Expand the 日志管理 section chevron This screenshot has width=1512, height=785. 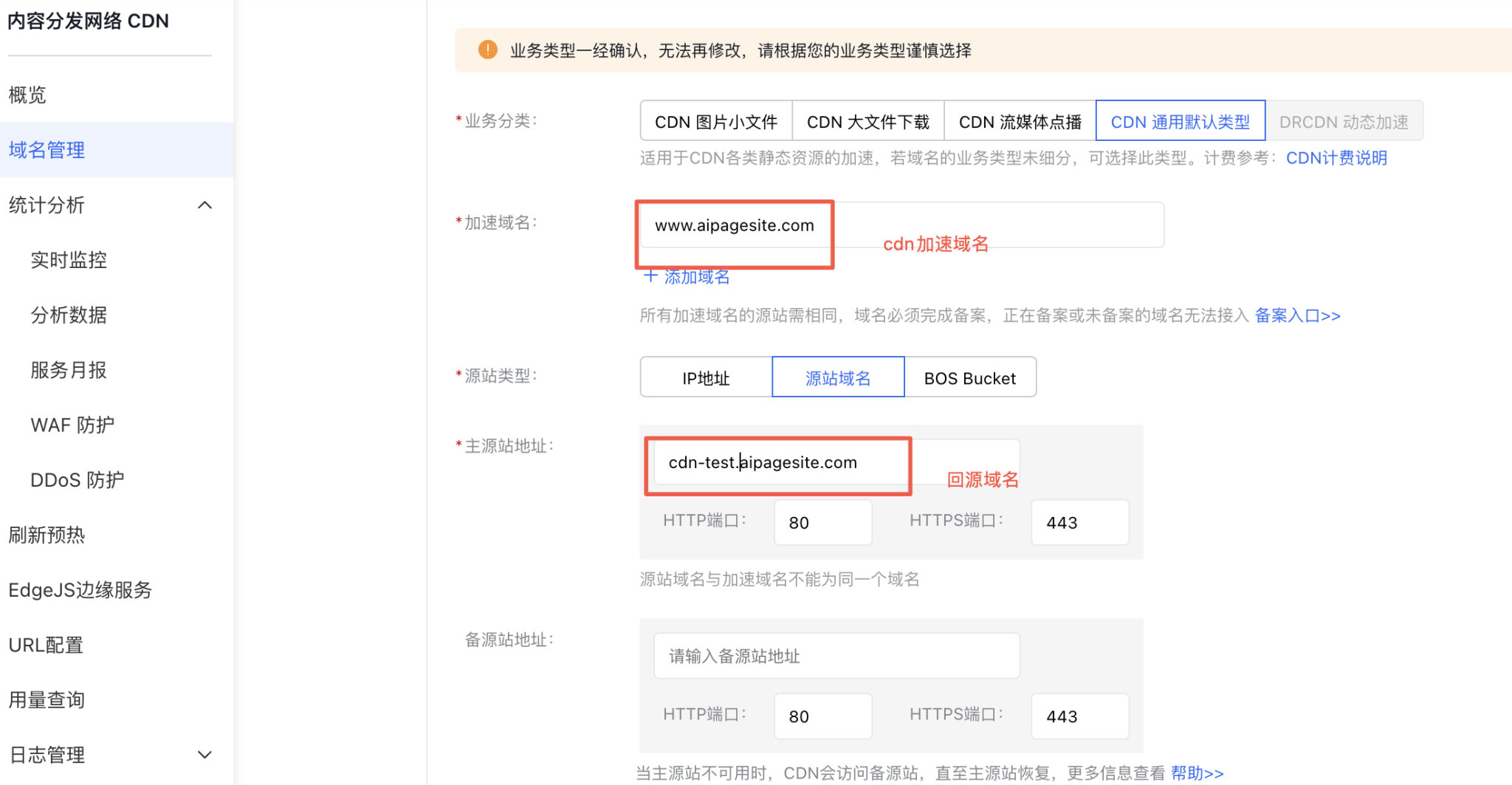[x=205, y=755]
